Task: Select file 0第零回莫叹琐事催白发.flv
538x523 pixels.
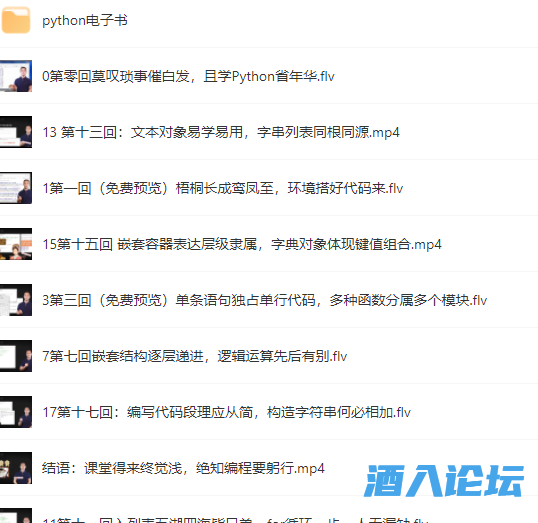Action: [x=188, y=76]
